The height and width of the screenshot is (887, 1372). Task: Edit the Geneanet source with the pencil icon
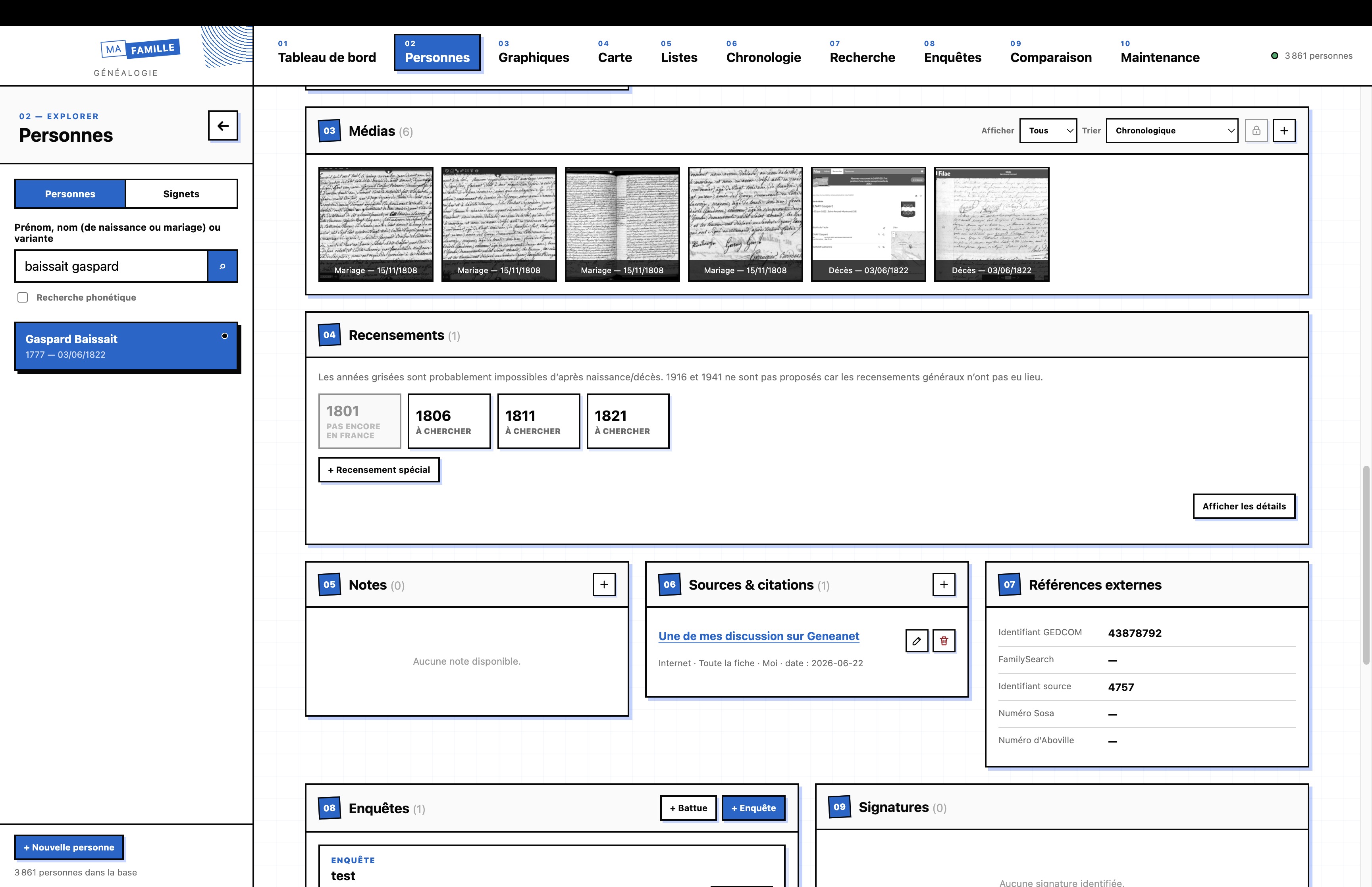point(917,640)
